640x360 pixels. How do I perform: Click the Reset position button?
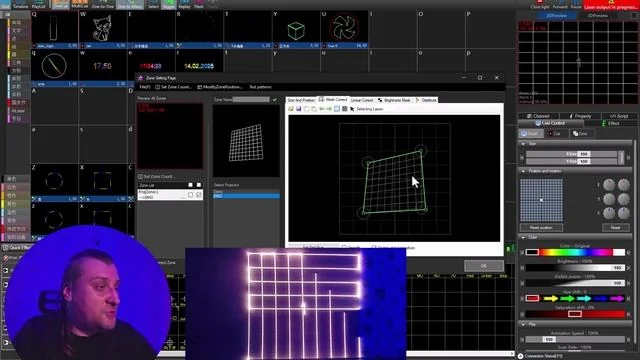point(541,228)
